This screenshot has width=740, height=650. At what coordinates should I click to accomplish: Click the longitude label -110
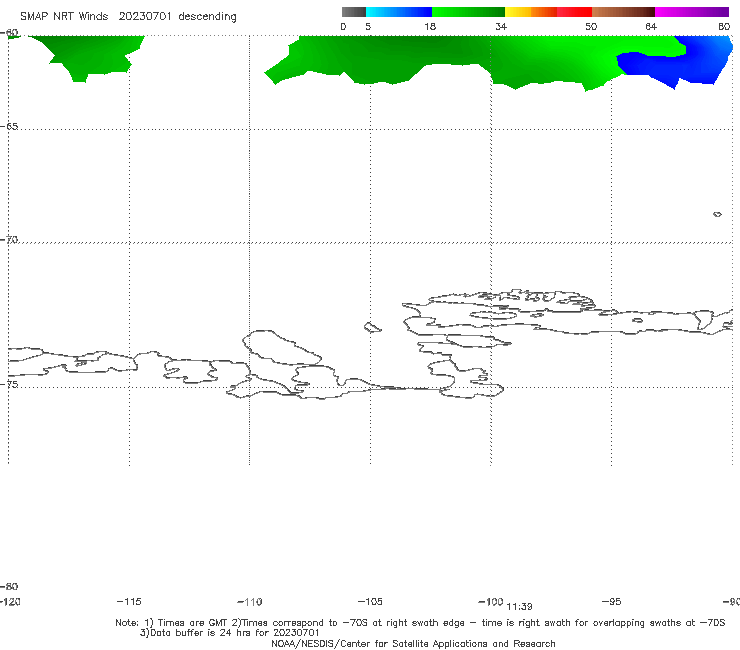coord(250,602)
